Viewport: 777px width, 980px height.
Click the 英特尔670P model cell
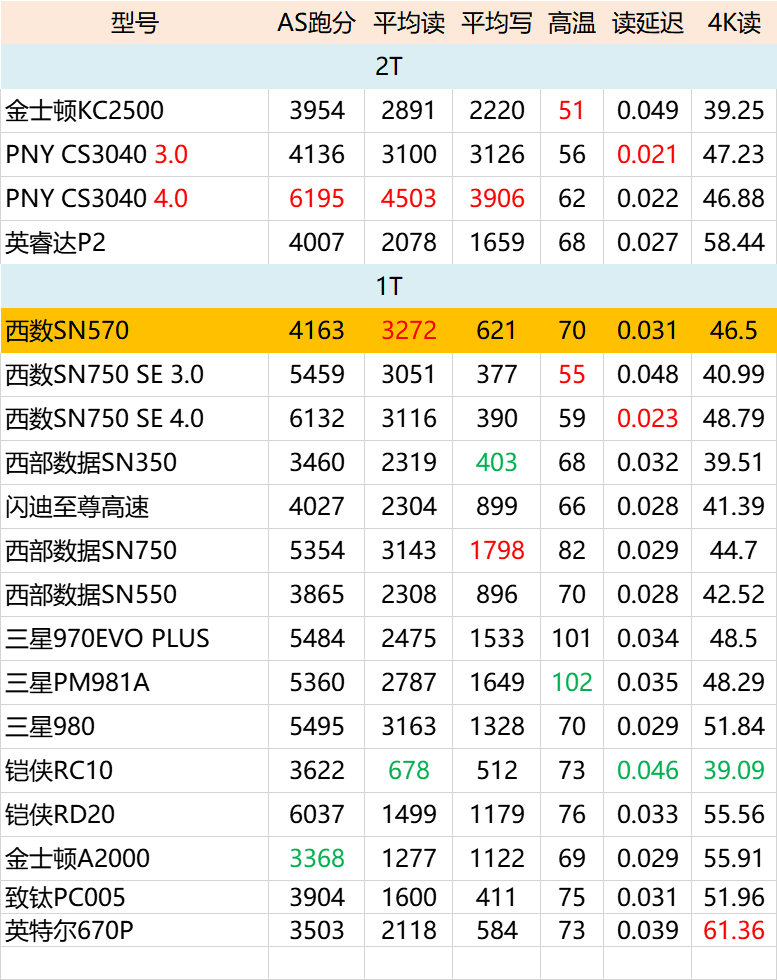[134, 930]
